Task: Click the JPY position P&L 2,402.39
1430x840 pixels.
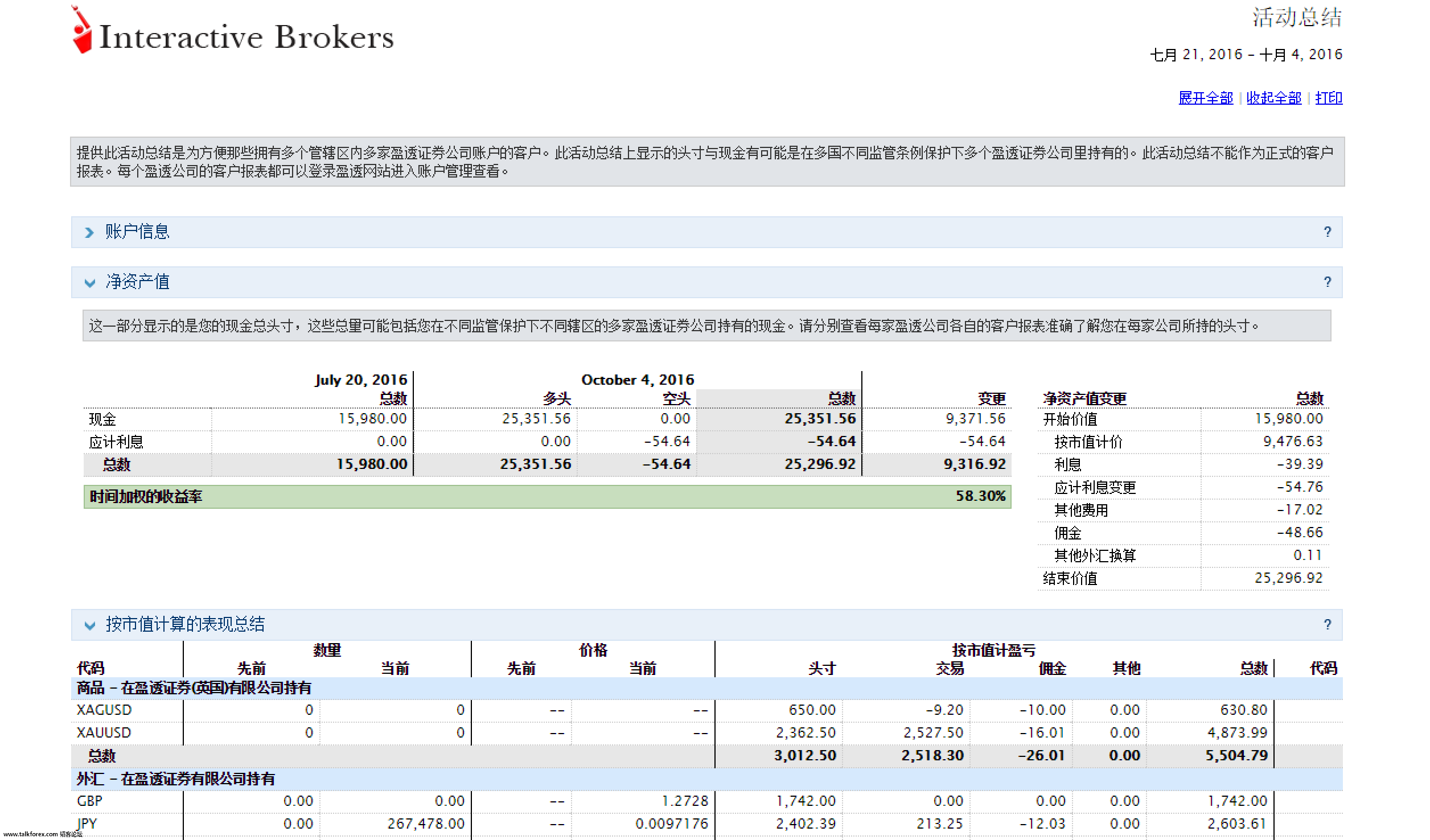Action: [806, 823]
